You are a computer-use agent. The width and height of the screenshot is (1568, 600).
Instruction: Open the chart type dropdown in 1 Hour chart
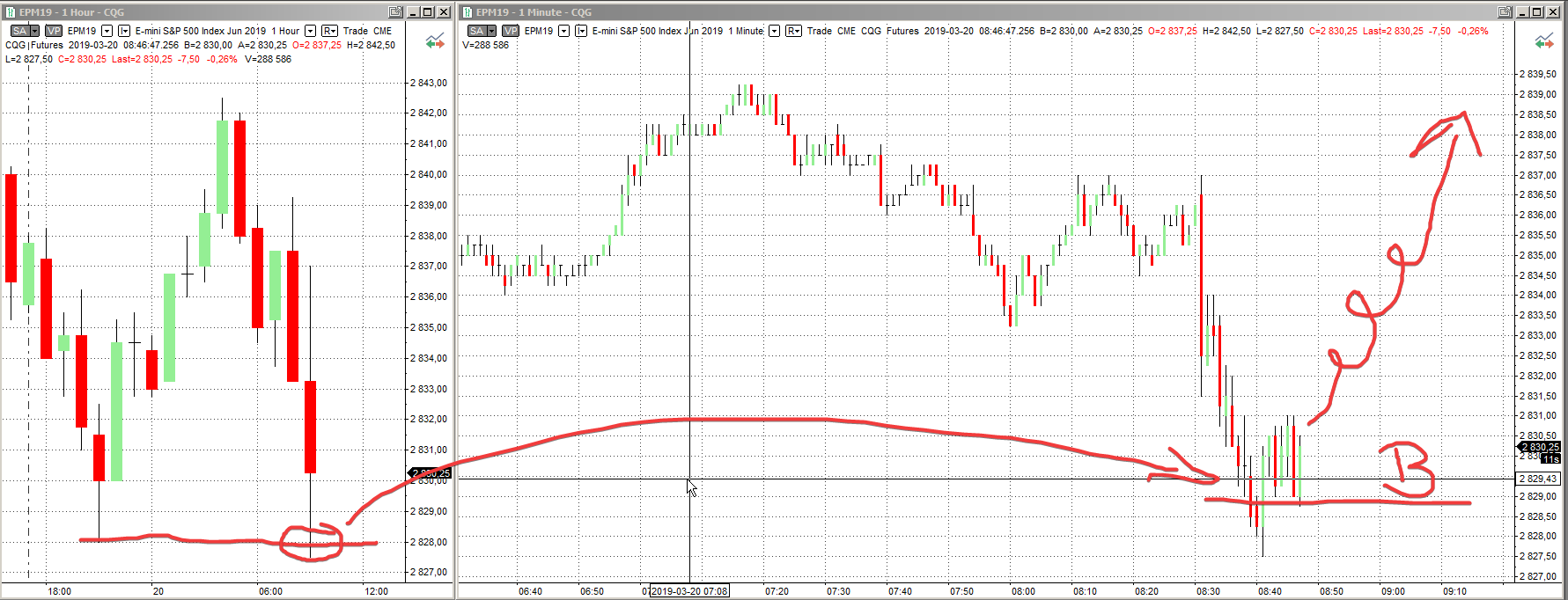tap(124, 31)
